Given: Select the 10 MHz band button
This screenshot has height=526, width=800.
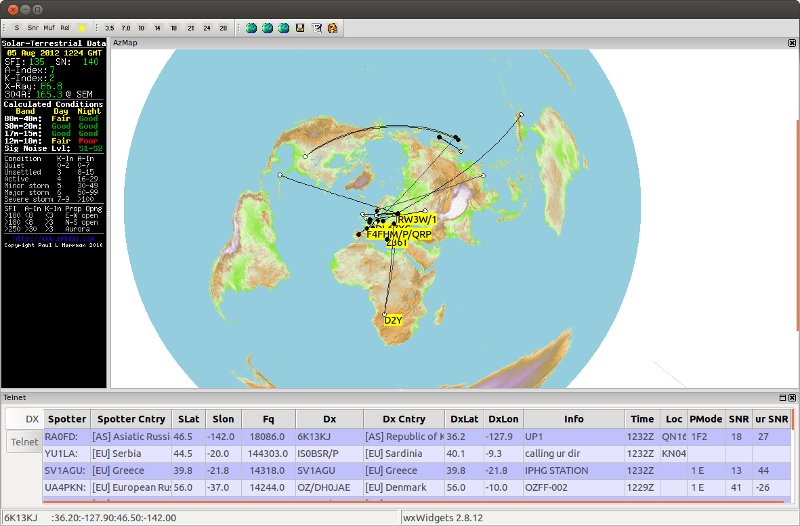Looking at the screenshot, I should (x=141, y=28).
